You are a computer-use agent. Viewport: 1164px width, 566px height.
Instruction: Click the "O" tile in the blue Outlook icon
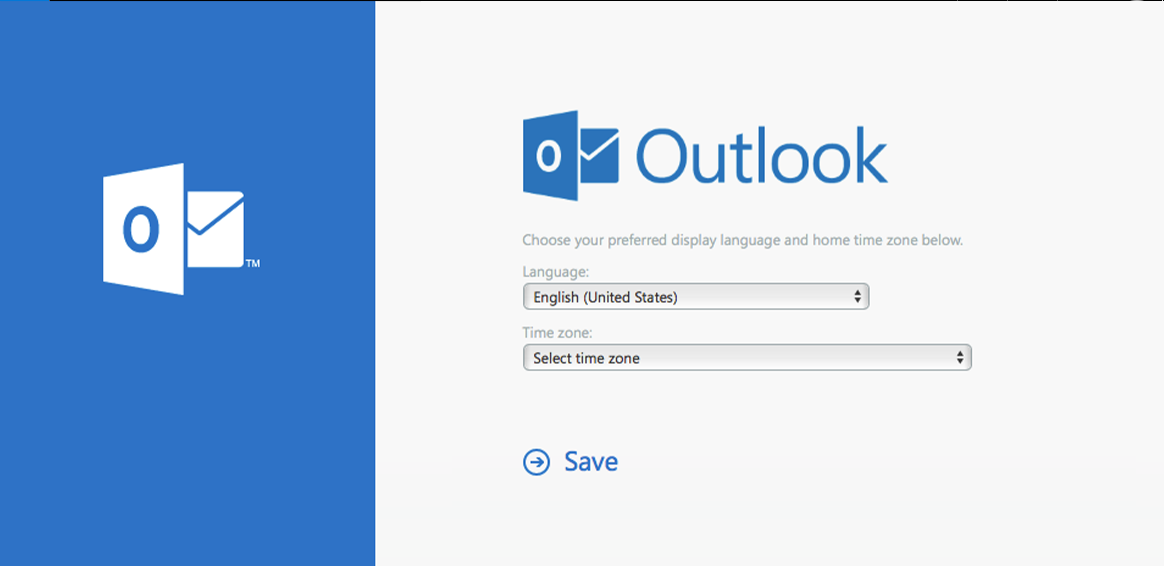coord(549,156)
